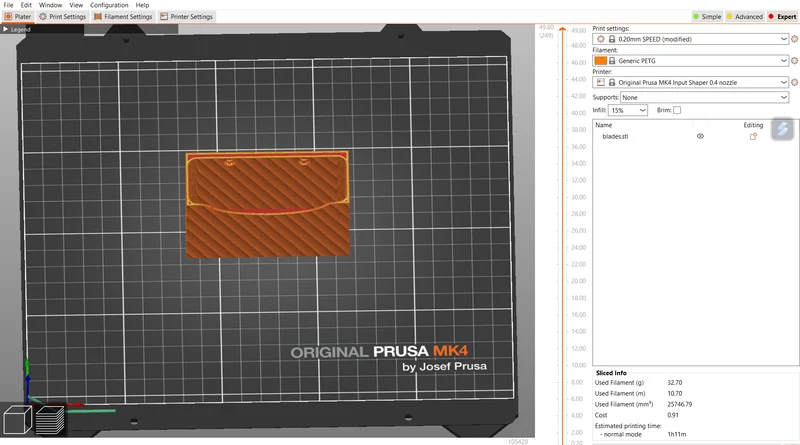The width and height of the screenshot is (800, 445).
Task: Open the Edit menu
Action: coord(26,5)
